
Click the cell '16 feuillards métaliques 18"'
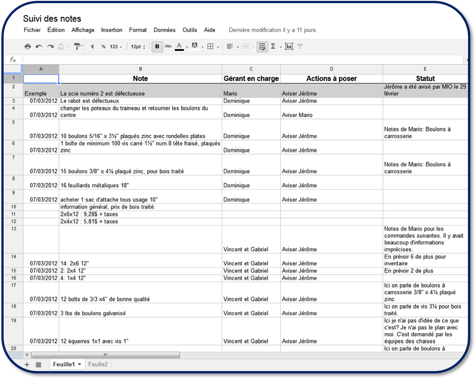(140, 182)
